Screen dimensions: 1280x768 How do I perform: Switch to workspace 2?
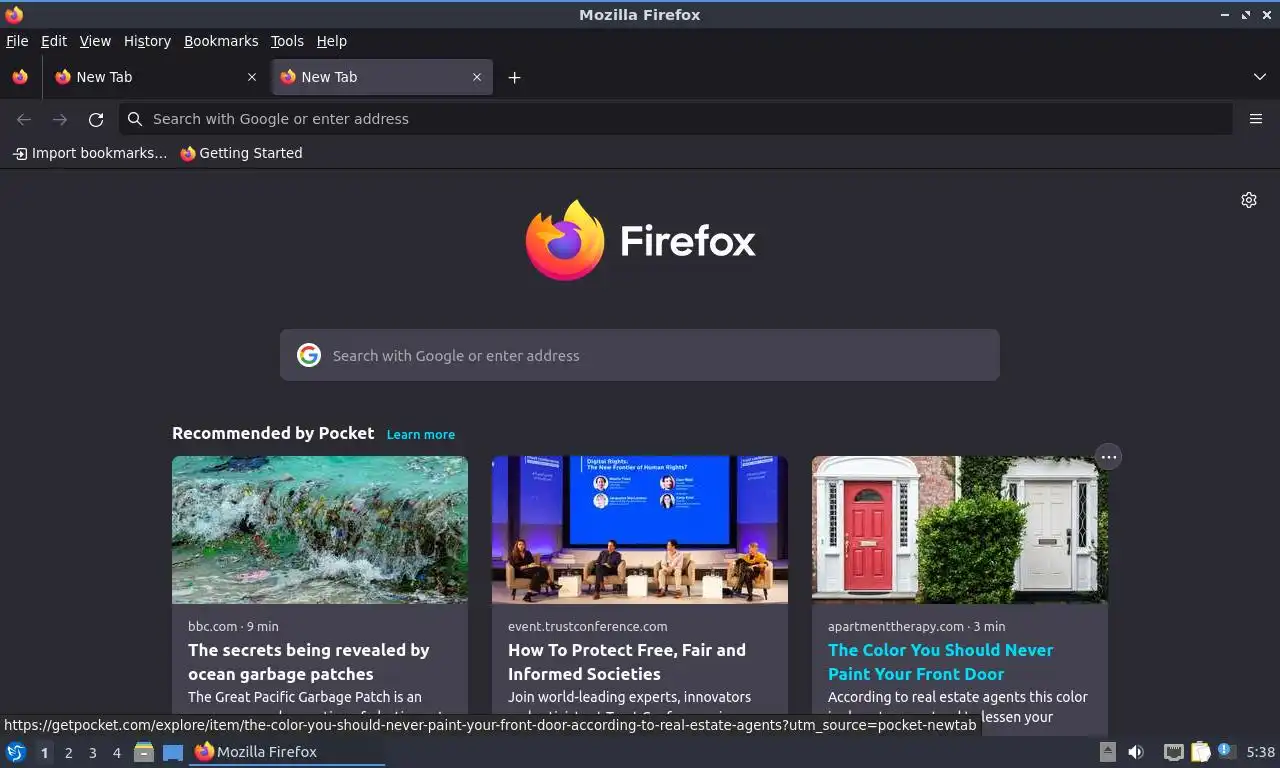pyautogui.click(x=68, y=753)
